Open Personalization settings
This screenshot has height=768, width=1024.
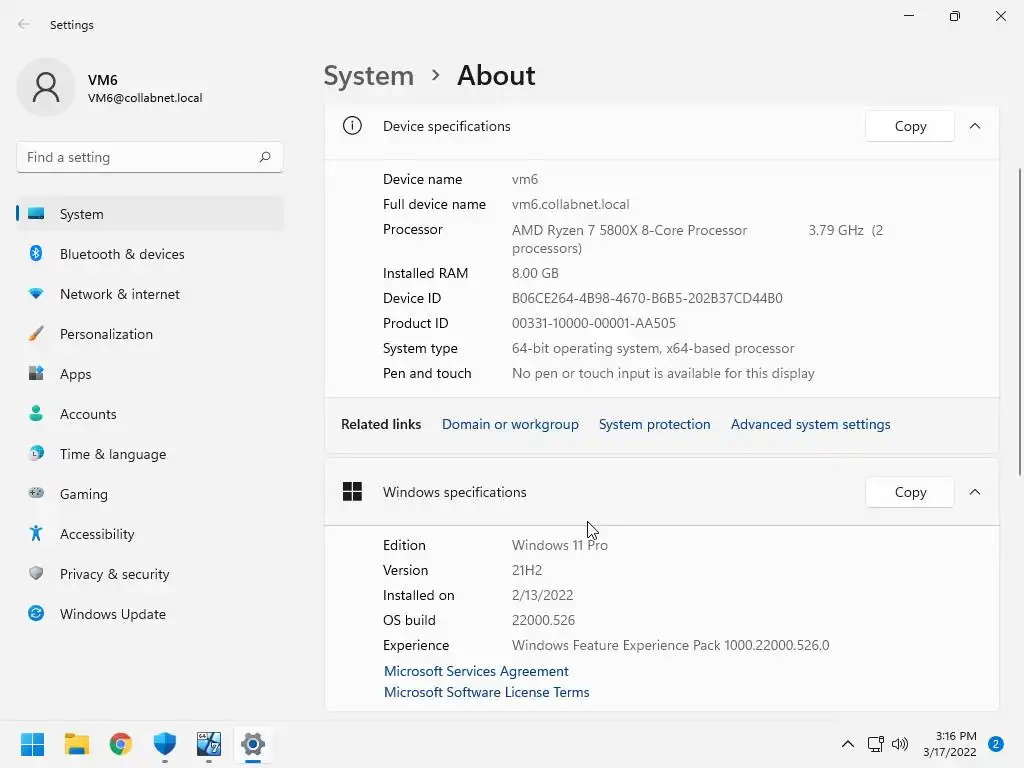tap(150, 334)
